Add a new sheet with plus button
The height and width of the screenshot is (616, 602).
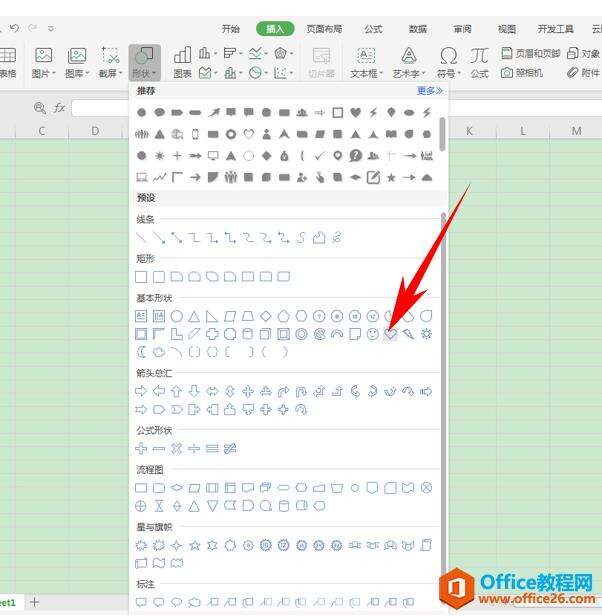coord(35,602)
